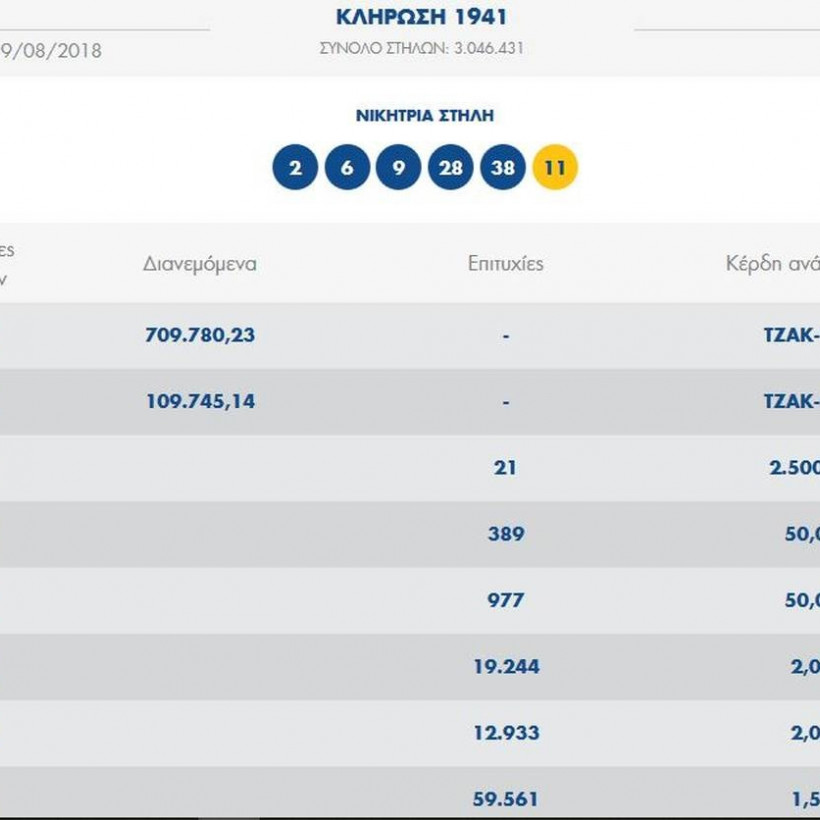
Task: Select the 709.780,23 distributed amount
Action: 200,335
